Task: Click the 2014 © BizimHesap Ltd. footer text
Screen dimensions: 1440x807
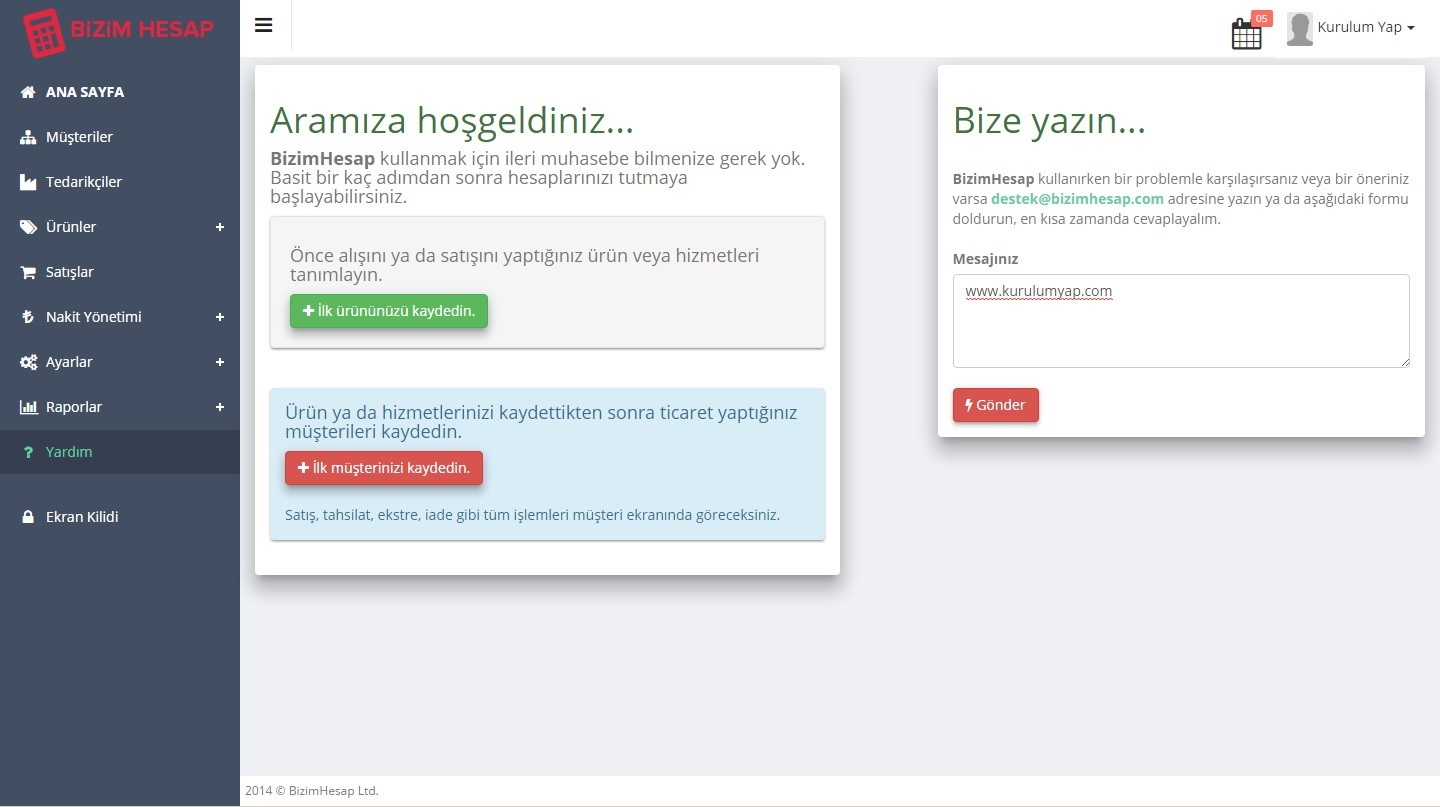Action: click(x=312, y=791)
